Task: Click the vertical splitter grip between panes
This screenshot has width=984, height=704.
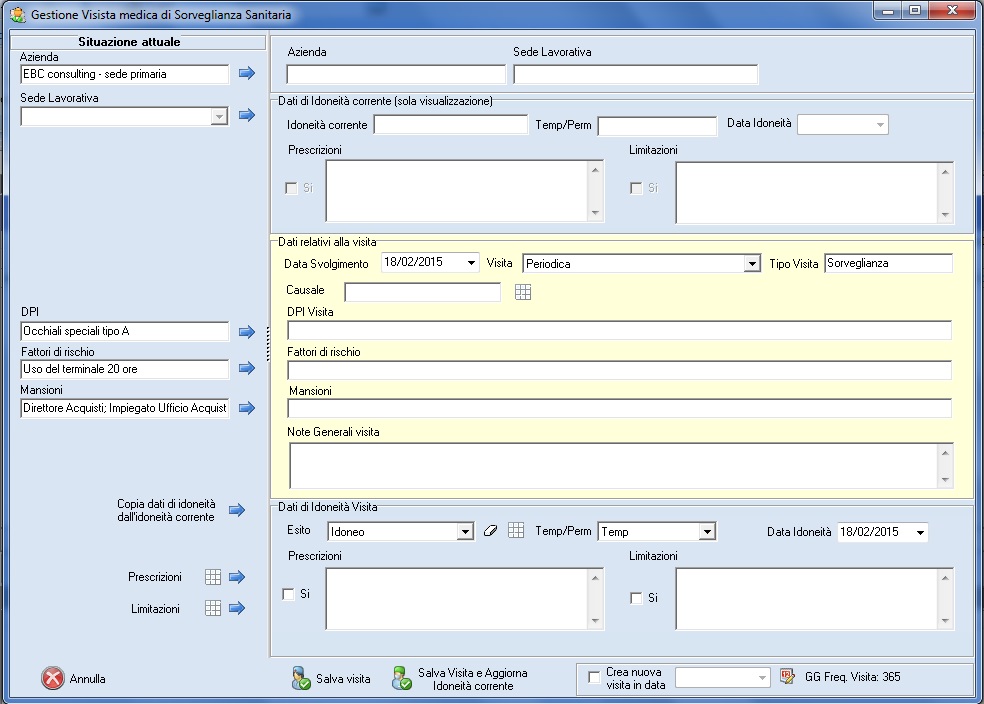Action: (x=268, y=344)
